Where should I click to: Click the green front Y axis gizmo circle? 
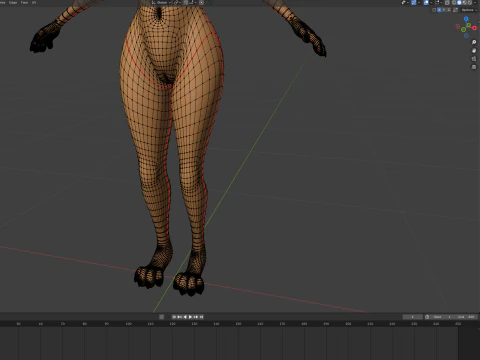pyautogui.click(x=463, y=30)
